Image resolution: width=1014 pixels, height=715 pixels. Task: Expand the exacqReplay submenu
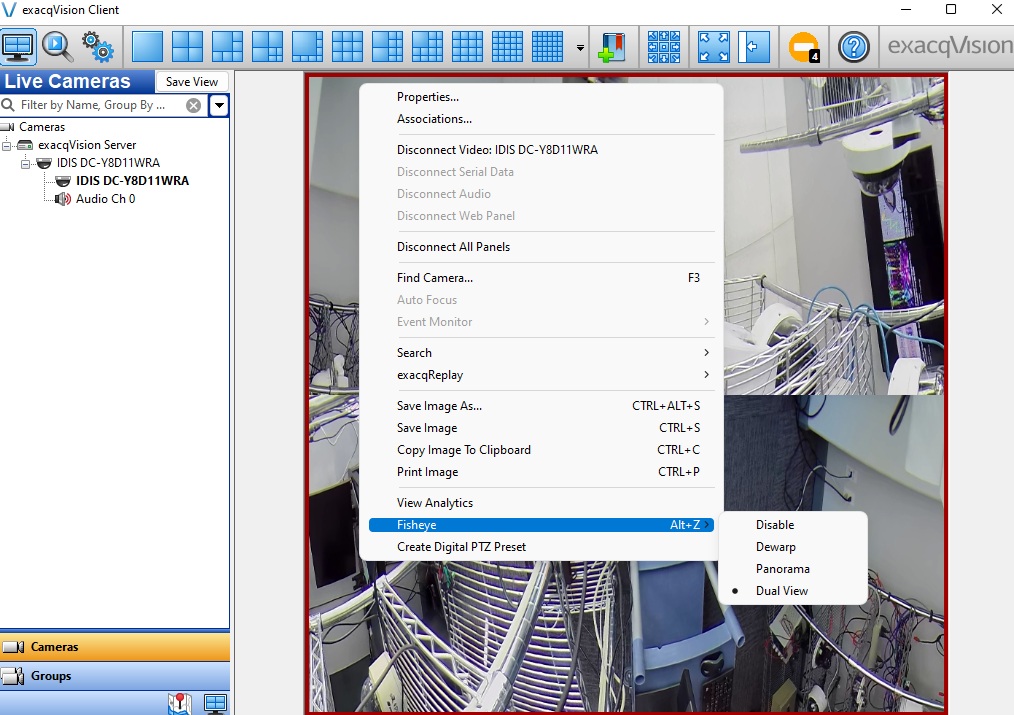coord(542,375)
